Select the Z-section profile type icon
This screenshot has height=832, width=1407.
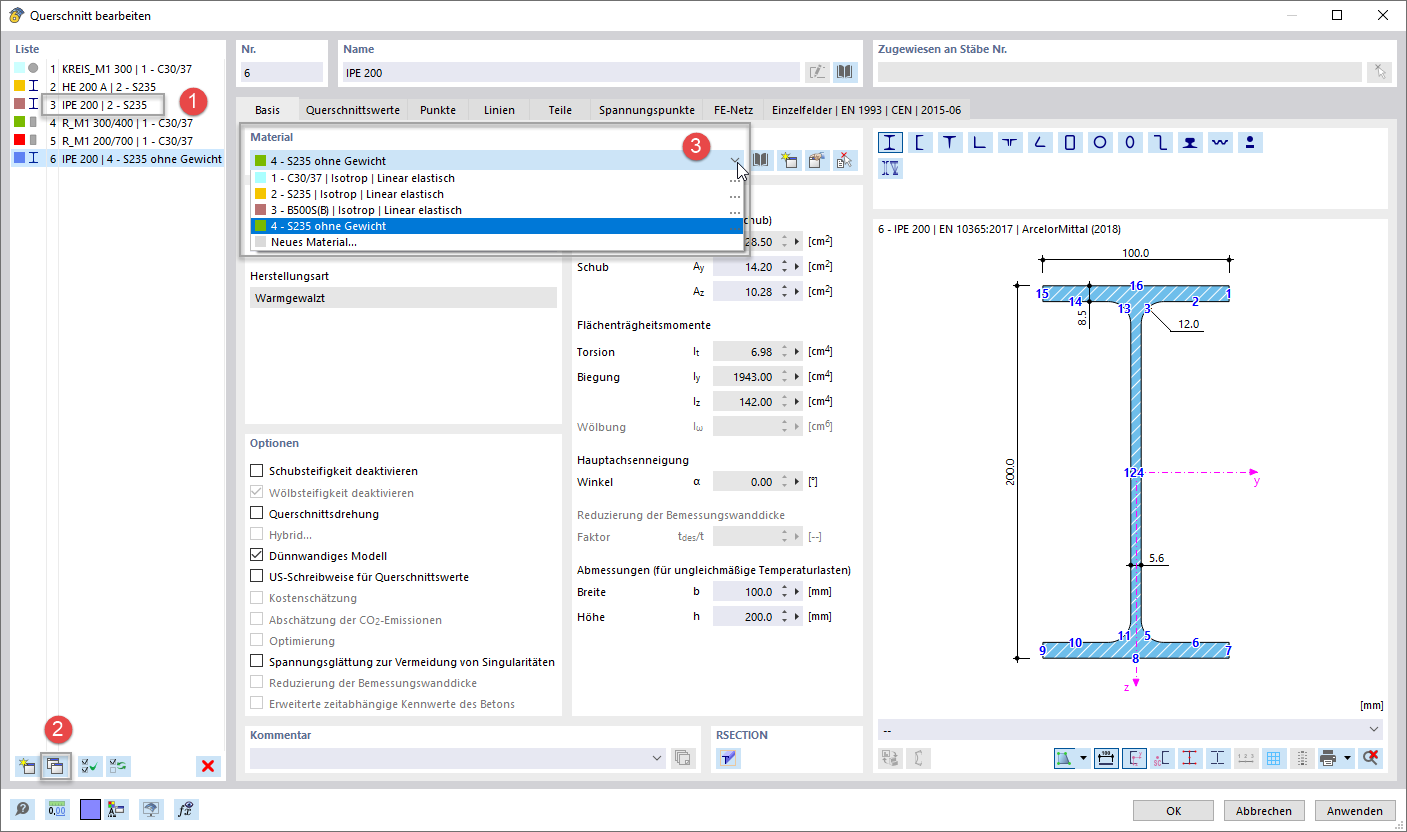[1160, 142]
